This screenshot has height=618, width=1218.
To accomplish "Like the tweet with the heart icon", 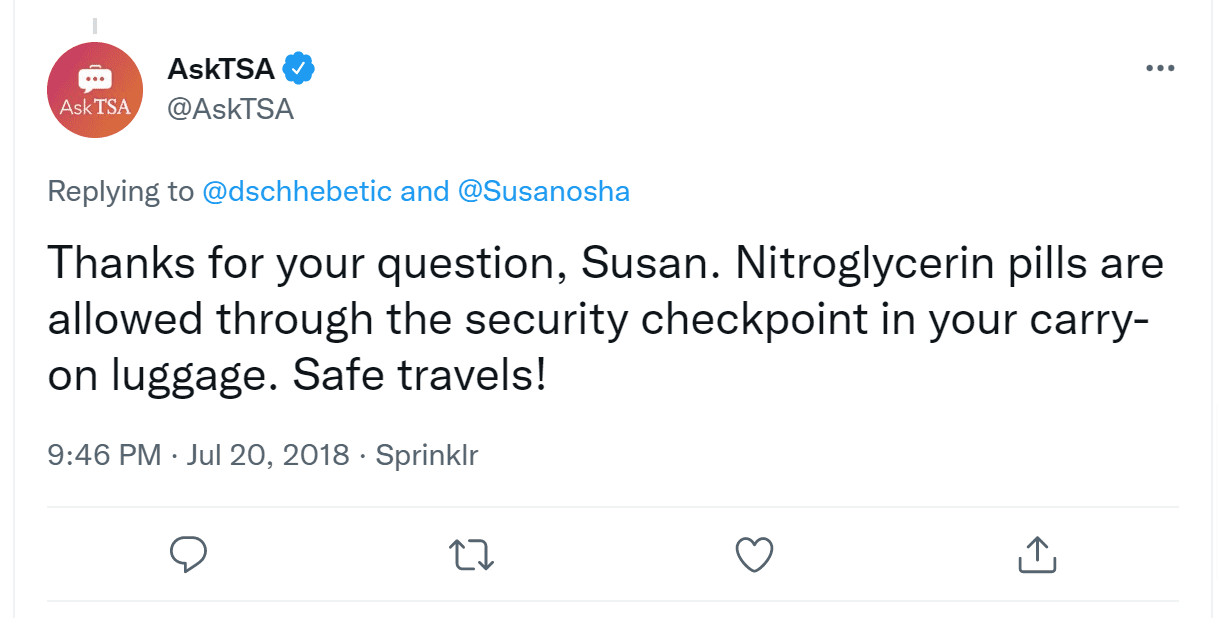I will pos(755,555).
